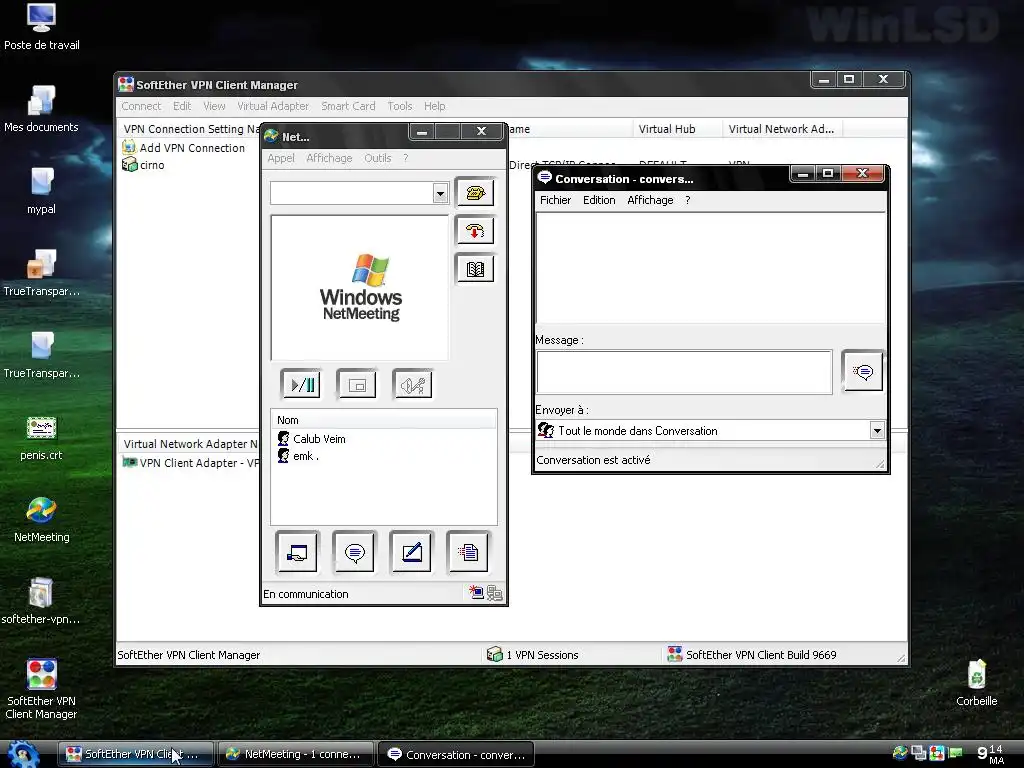Open SoftEther VPN Client Manager desktop icon
This screenshot has width=1024, height=768.
[41, 689]
